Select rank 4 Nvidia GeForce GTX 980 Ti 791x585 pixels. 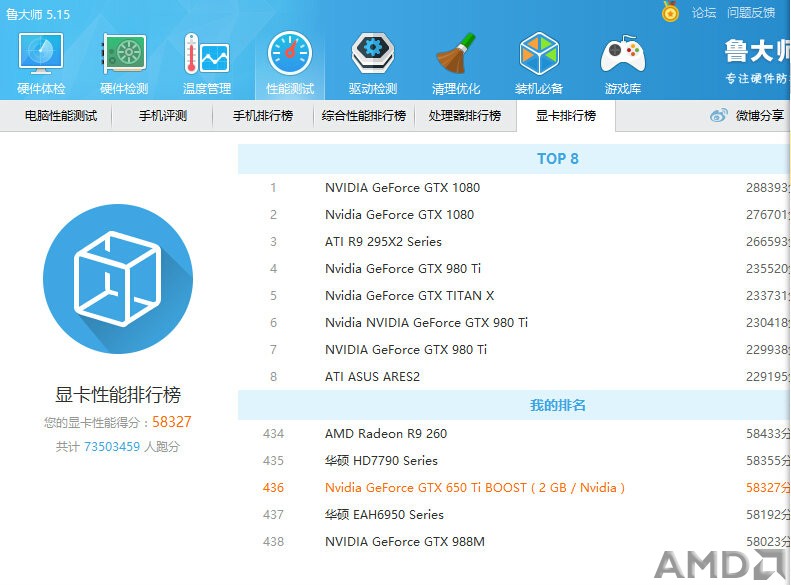514,269
